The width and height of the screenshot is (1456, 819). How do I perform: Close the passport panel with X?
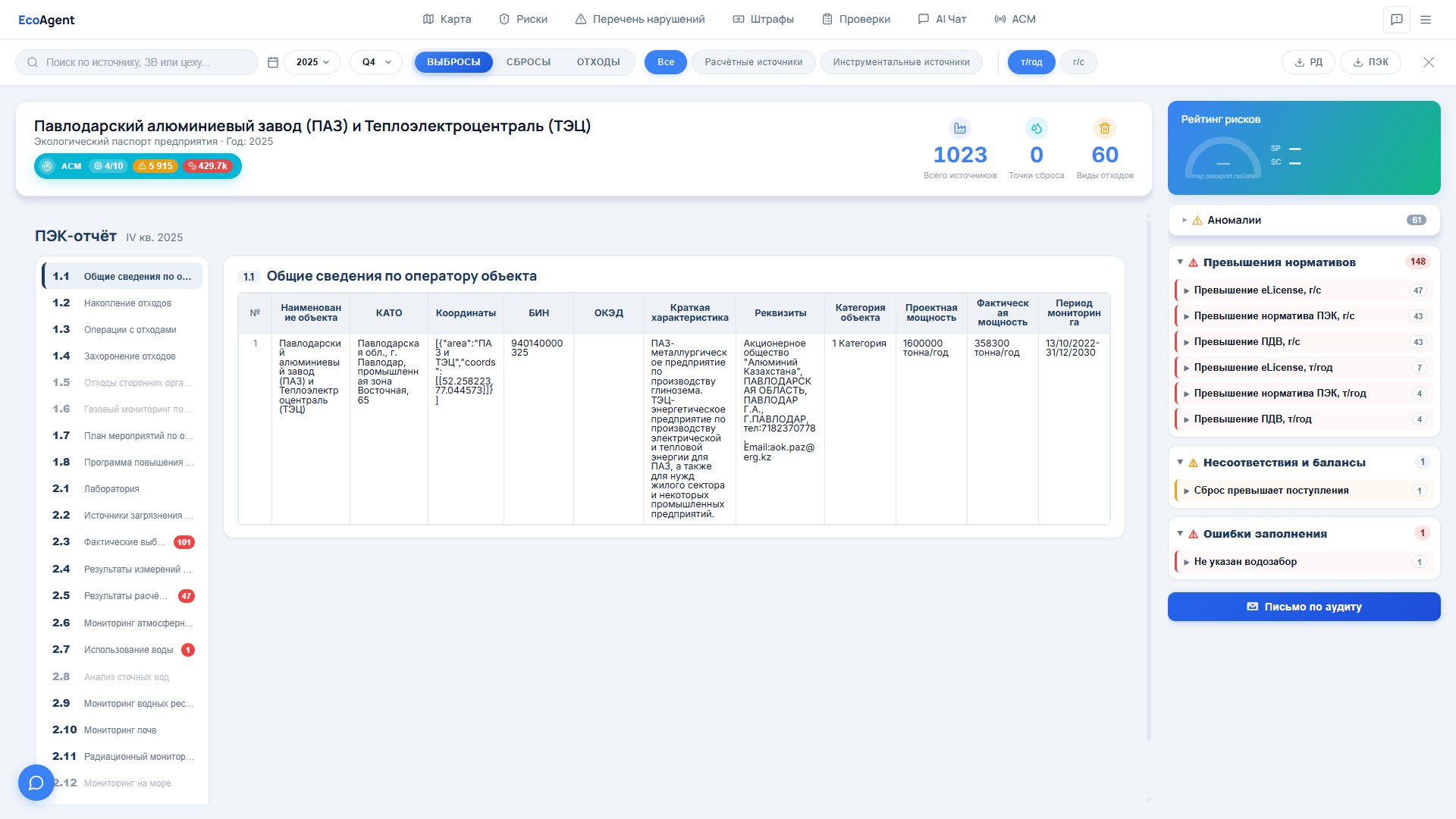coord(1429,62)
